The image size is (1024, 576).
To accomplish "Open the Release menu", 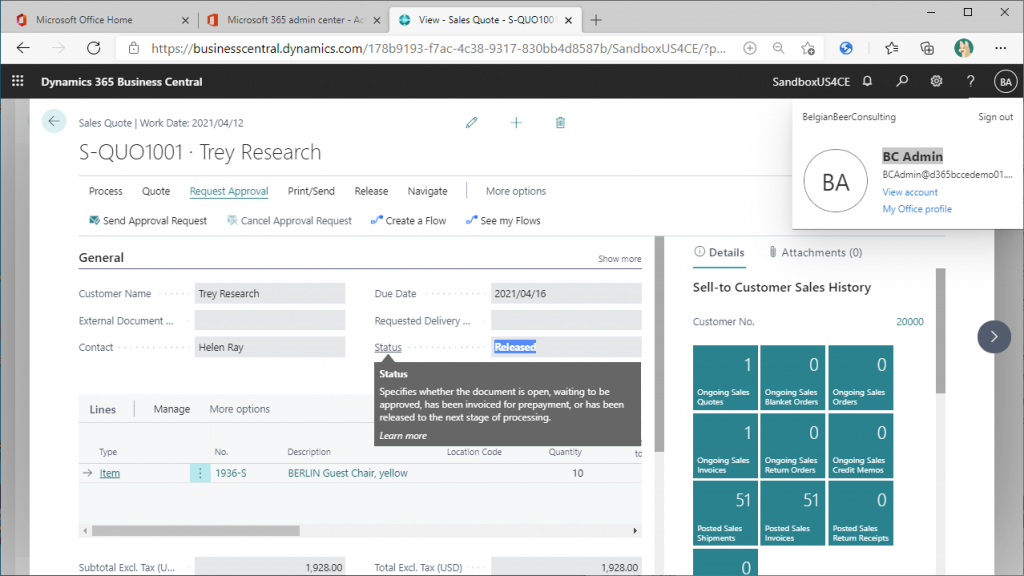I will click(372, 191).
